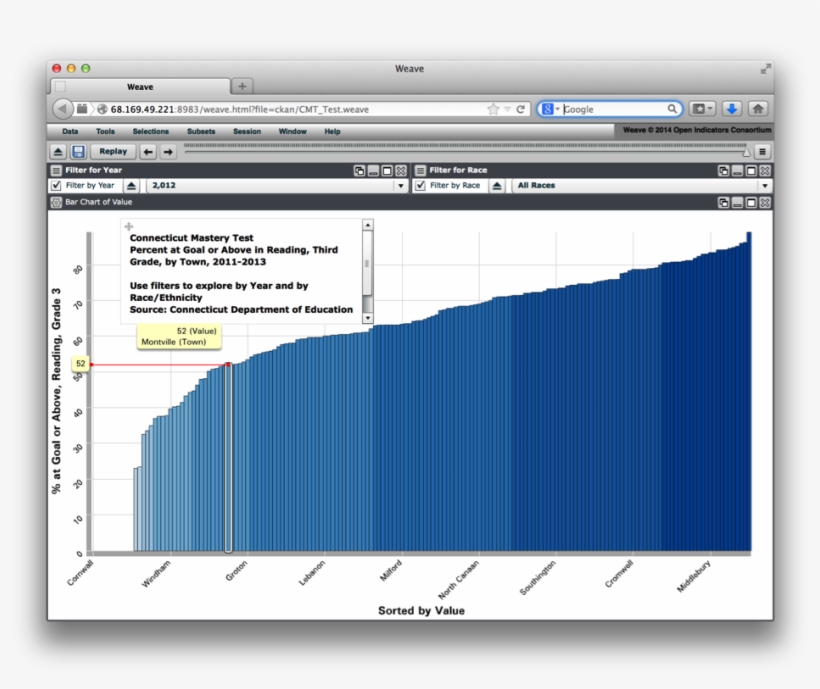
Task: Click the Filter for Race panel settings icon
Action: coord(418,171)
